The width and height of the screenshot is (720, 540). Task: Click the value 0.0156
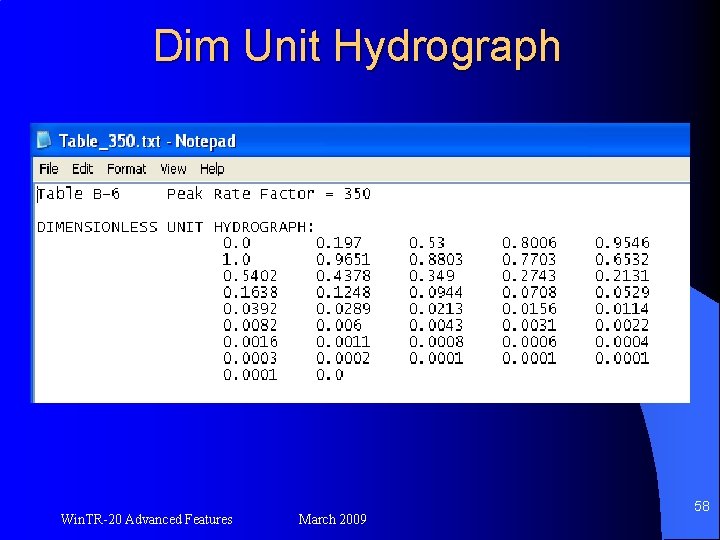point(529,309)
